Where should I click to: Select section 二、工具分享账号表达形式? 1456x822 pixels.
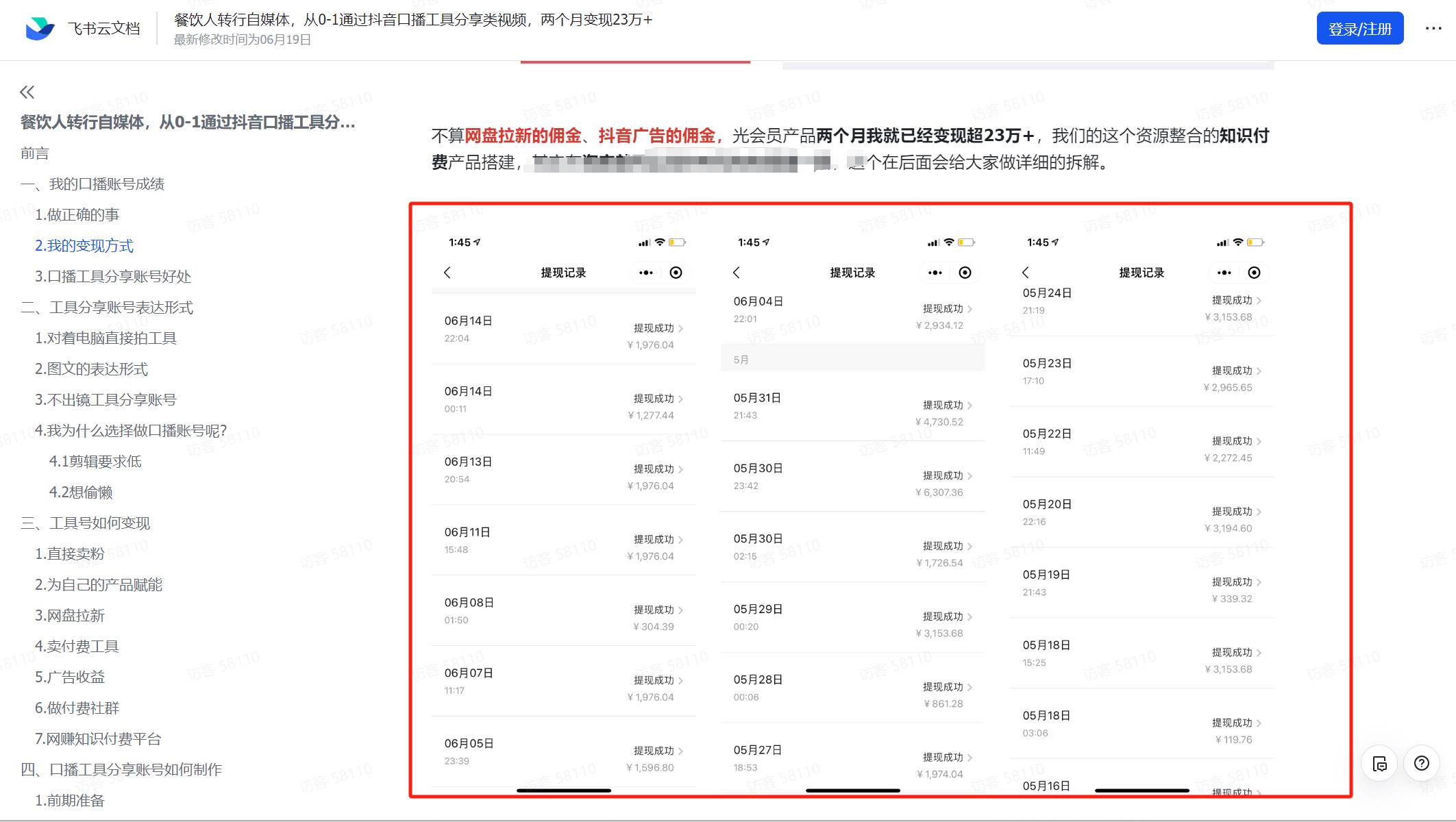(x=107, y=308)
